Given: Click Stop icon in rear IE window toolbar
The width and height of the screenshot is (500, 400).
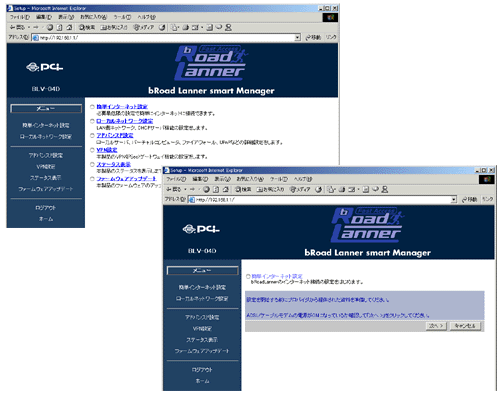Looking at the screenshot, I should tap(50, 27).
